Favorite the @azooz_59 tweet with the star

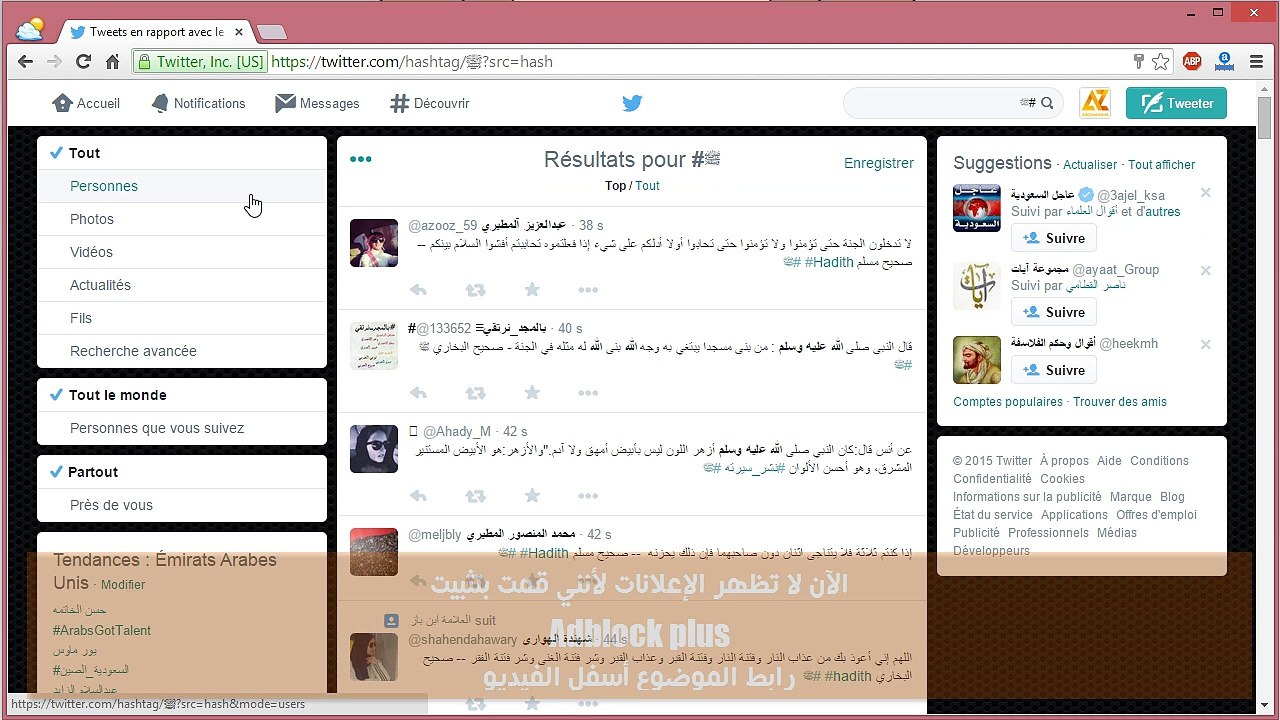(532, 290)
